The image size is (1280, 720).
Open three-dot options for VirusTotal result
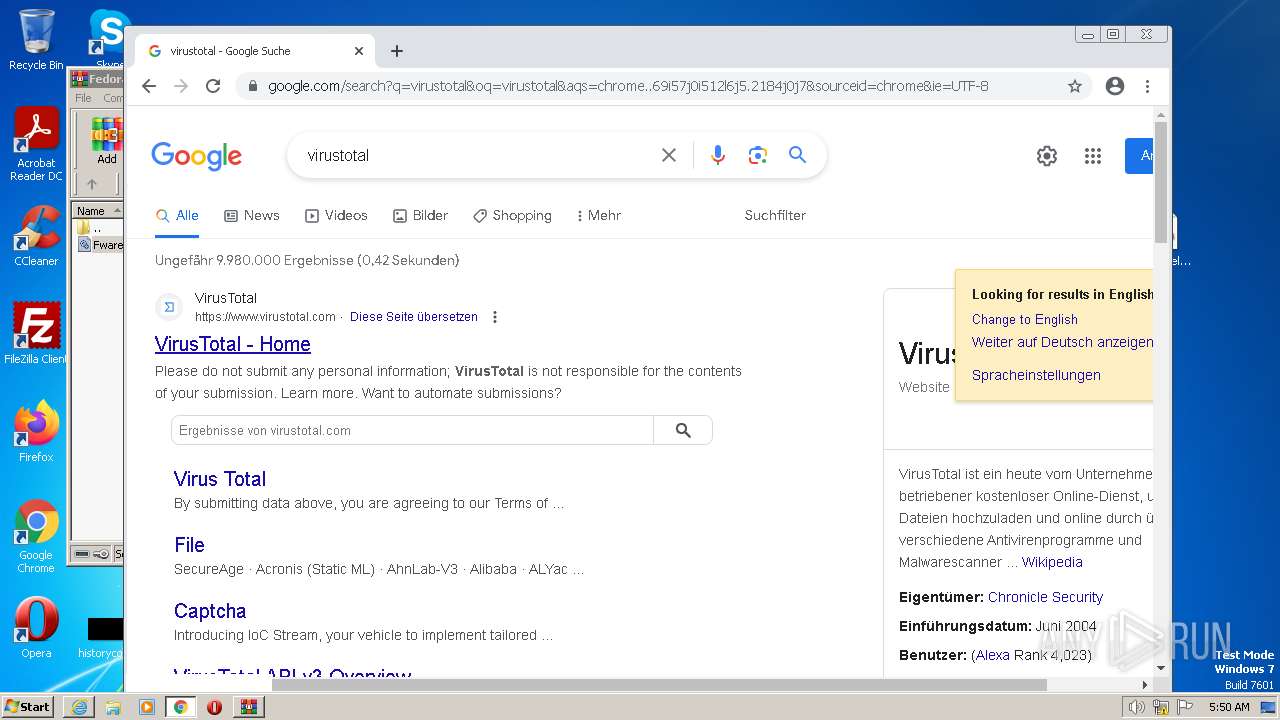(x=494, y=317)
